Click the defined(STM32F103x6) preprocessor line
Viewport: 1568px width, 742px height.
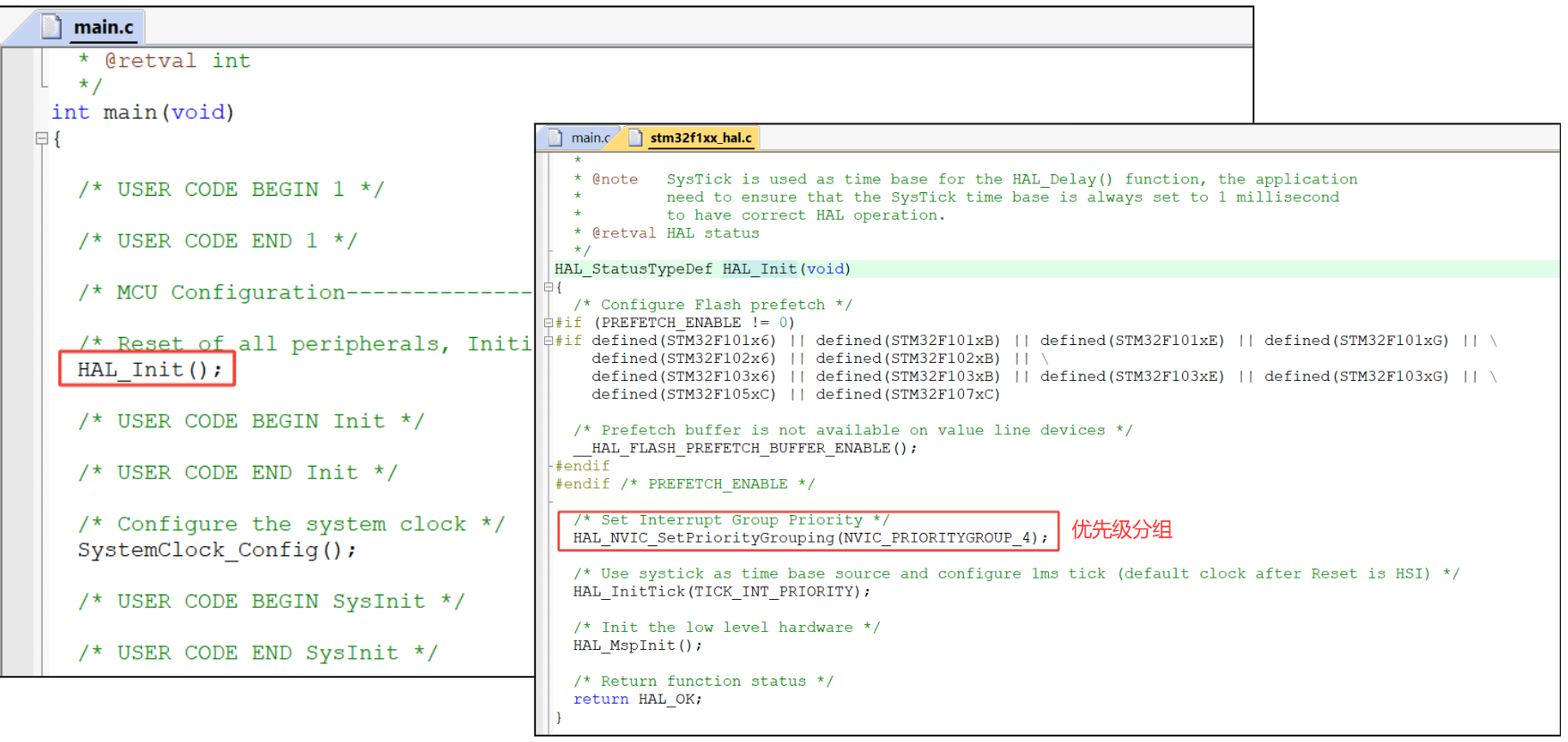click(x=1044, y=376)
